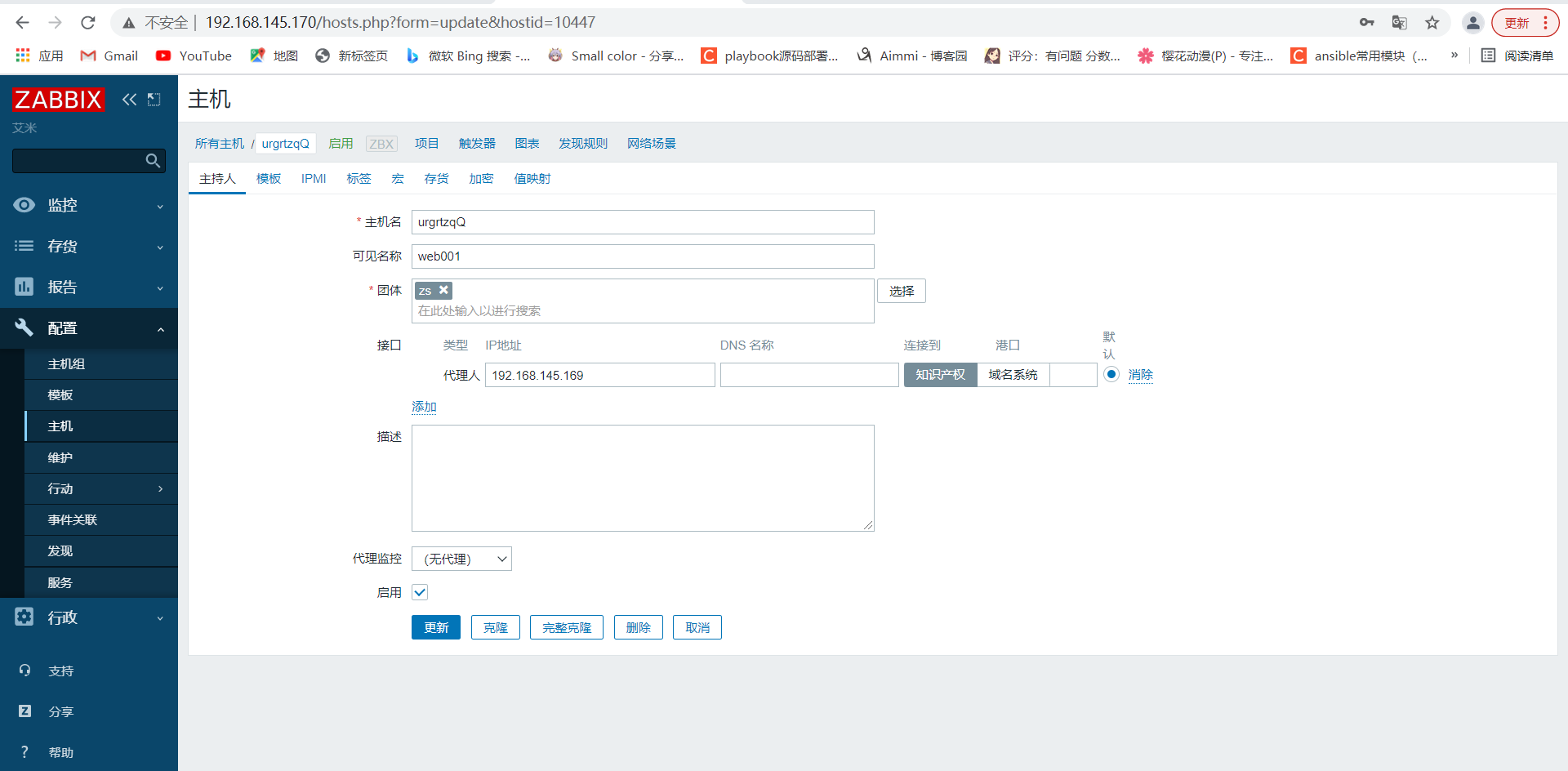Open 主机组 in the sidebar

click(x=101, y=364)
